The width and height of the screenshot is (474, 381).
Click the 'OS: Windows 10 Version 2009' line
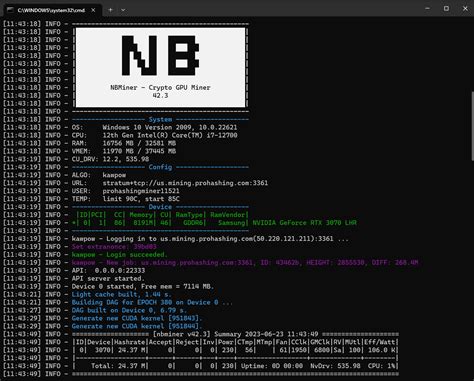point(154,127)
